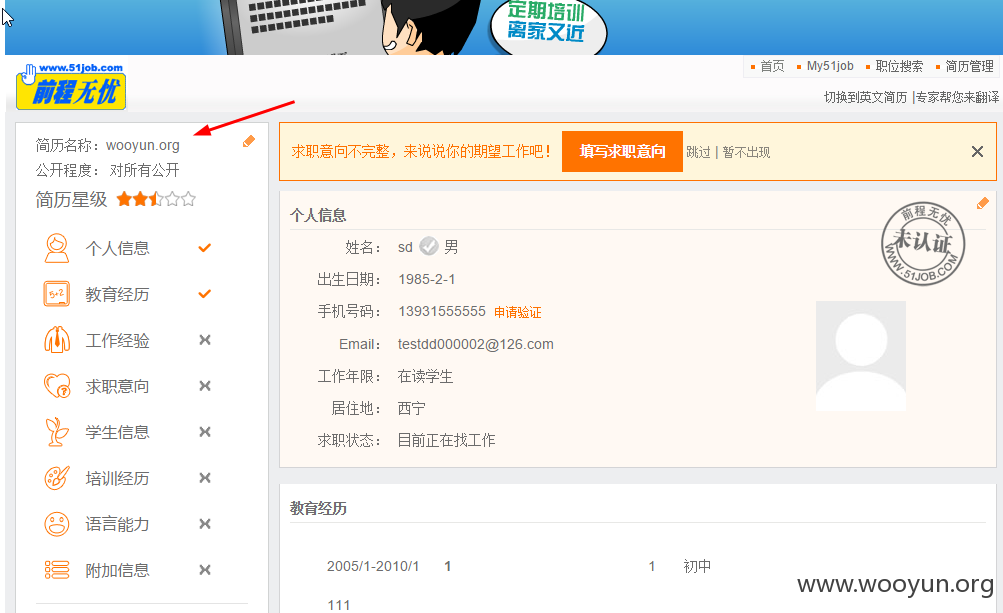Click the 工作经验 suit icon
Image resolution: width=1003 pixels, height=613 pixels.
57,340
